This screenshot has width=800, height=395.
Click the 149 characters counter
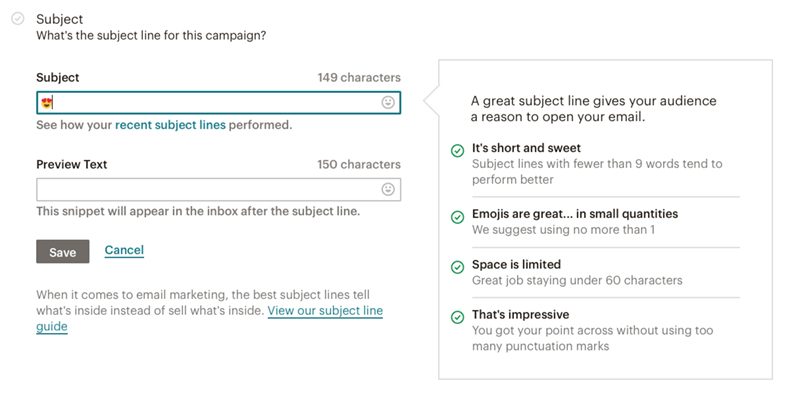pyautogui.click(x=359, y=78)
